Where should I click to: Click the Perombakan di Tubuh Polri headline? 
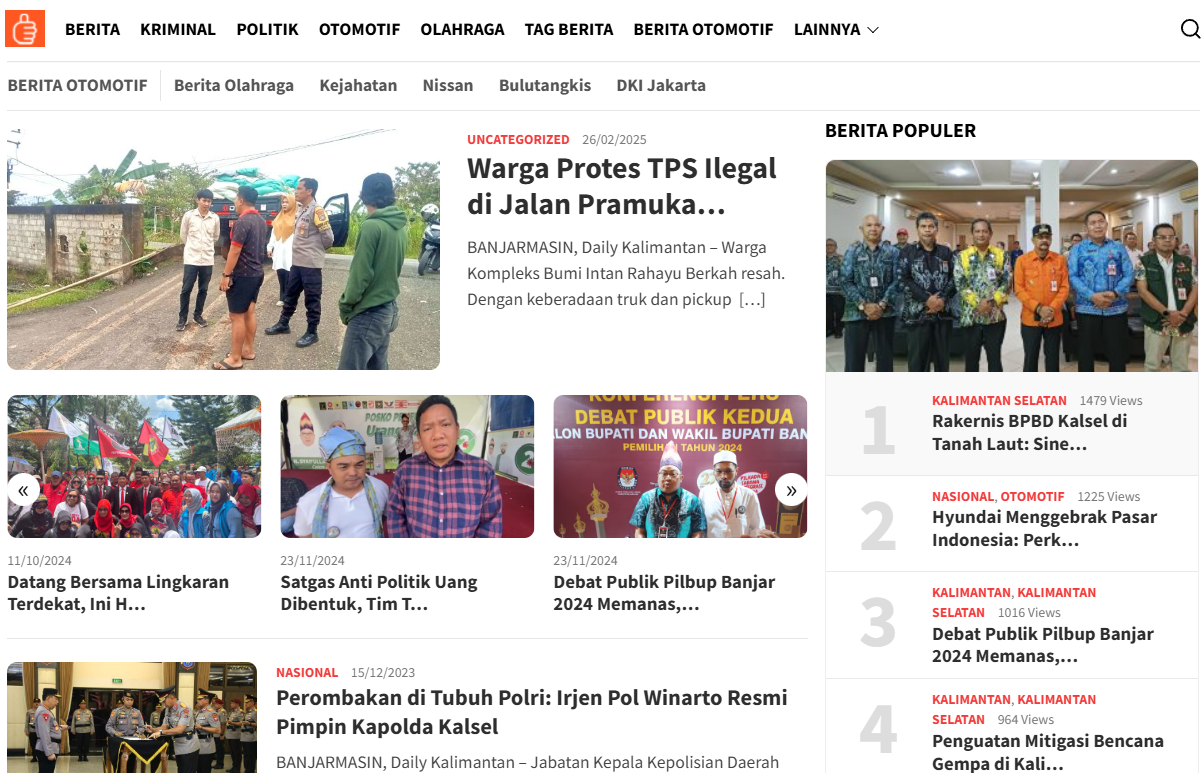click(x=532, y=712)
